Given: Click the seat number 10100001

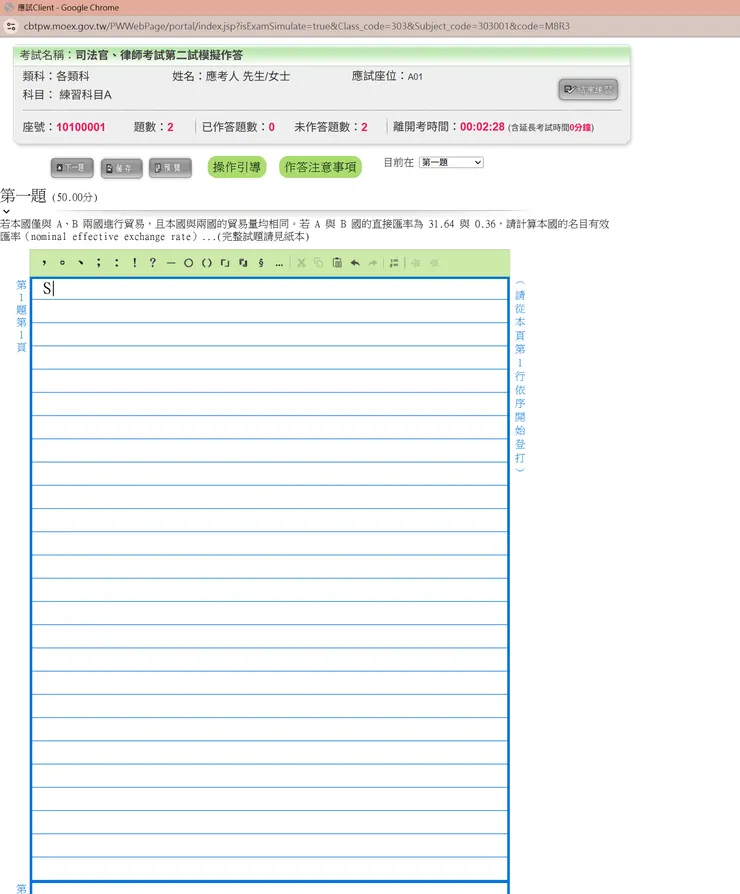Looking at the screenshot, I should click(x=80, y=127).
